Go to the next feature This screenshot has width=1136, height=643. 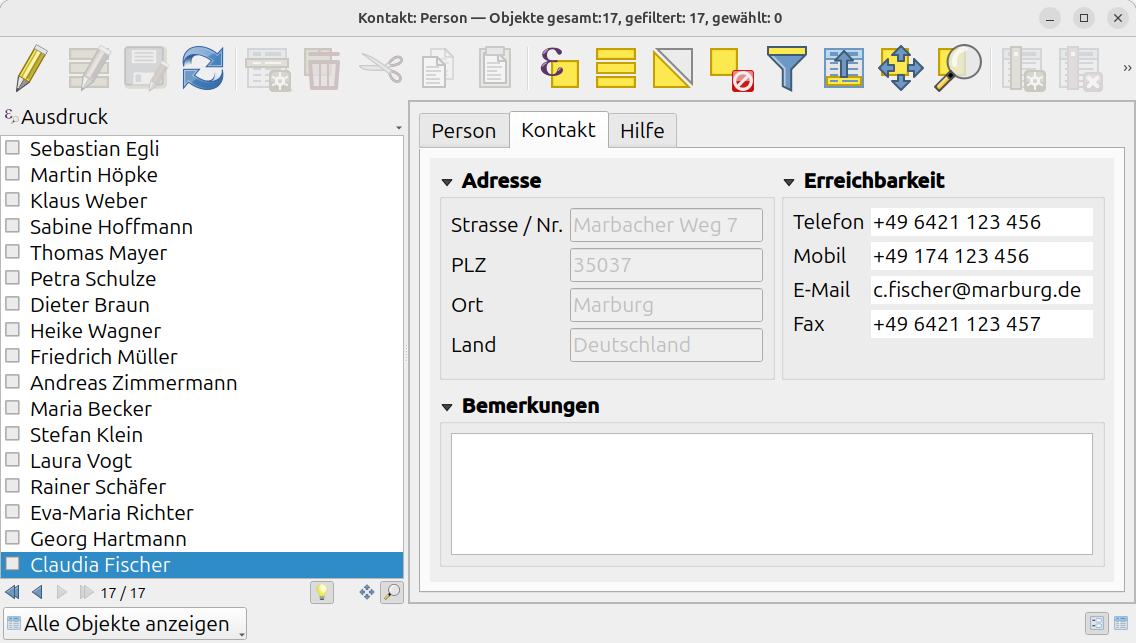click(x=62, y=592)
